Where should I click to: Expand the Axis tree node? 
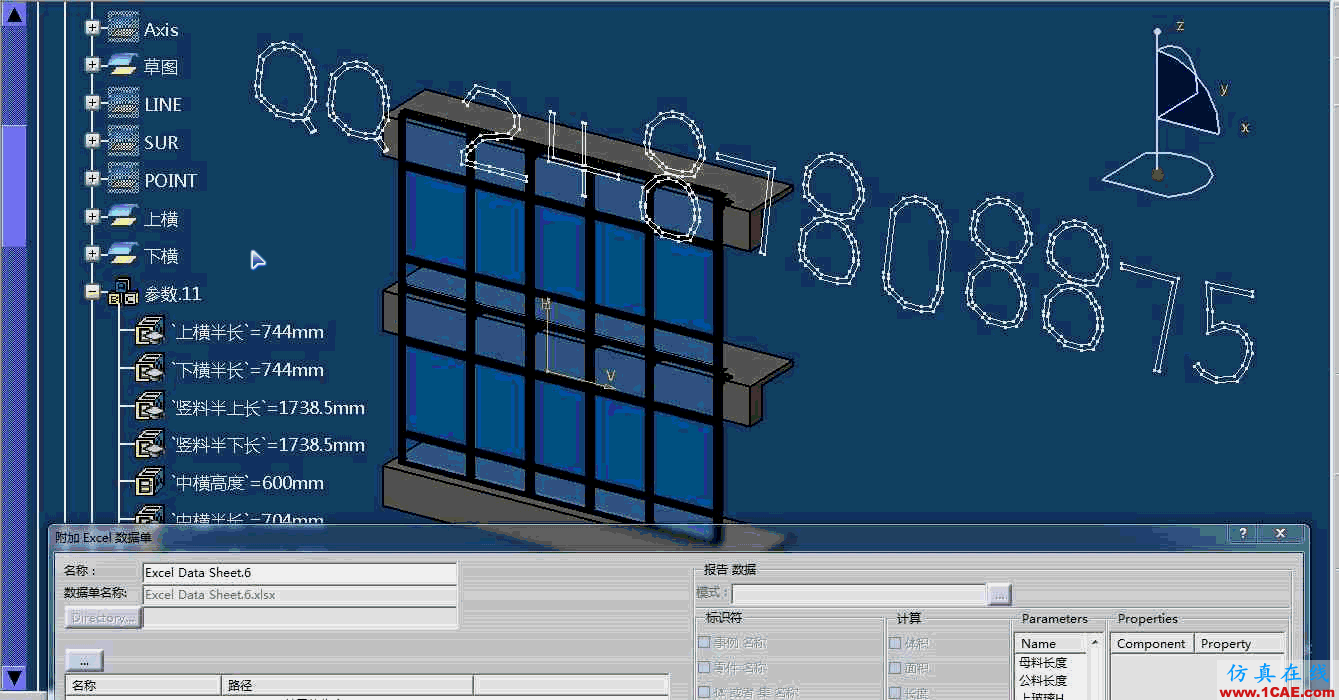pos(93,28)
